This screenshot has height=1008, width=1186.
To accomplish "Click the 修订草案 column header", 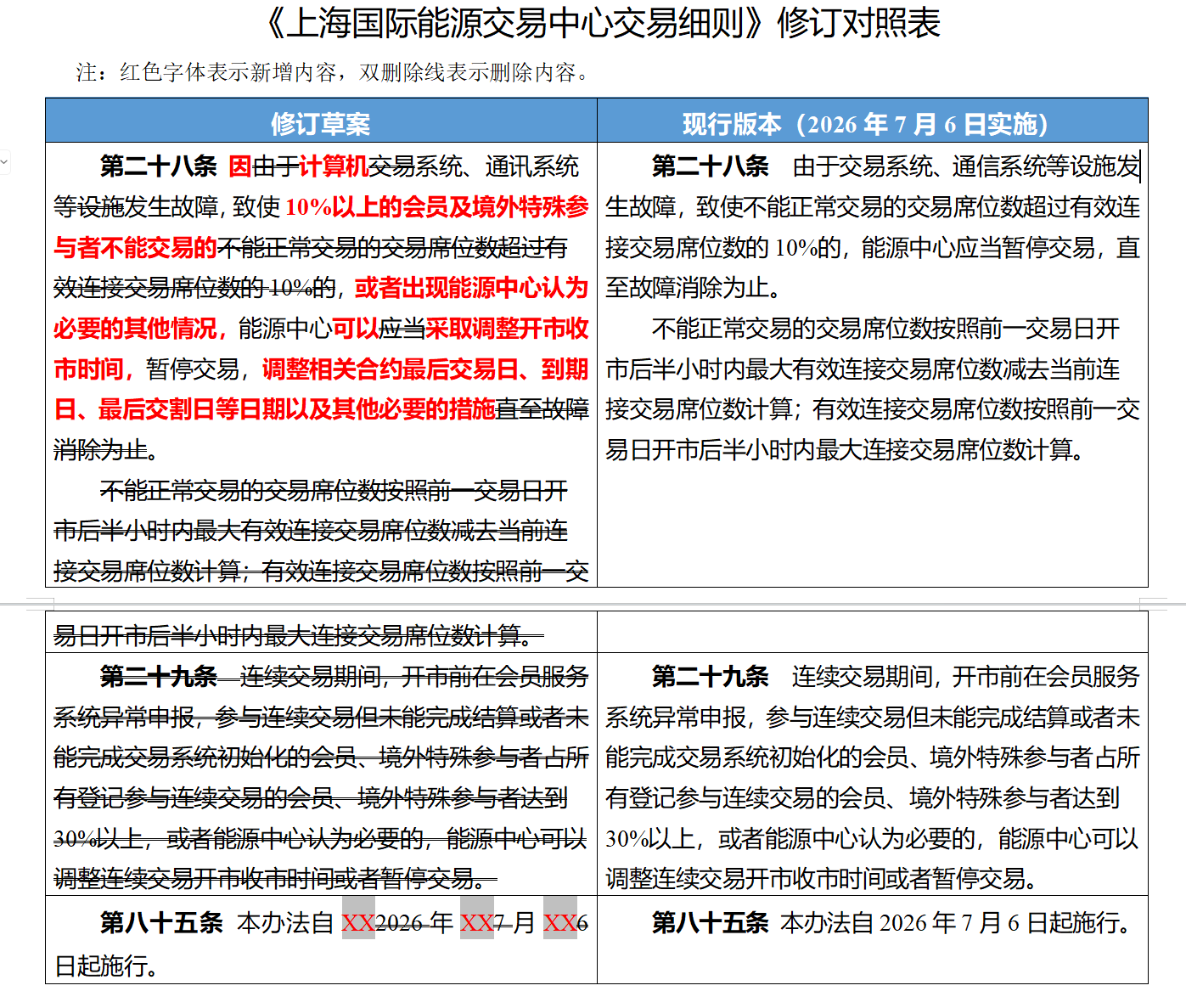I will (320, 124).
